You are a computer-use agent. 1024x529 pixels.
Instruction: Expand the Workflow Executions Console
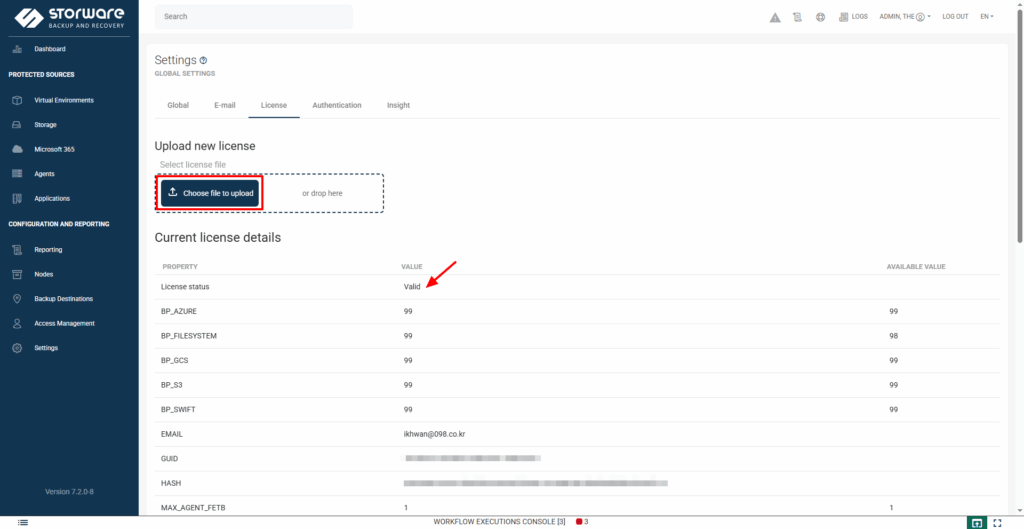click(499, 522)
